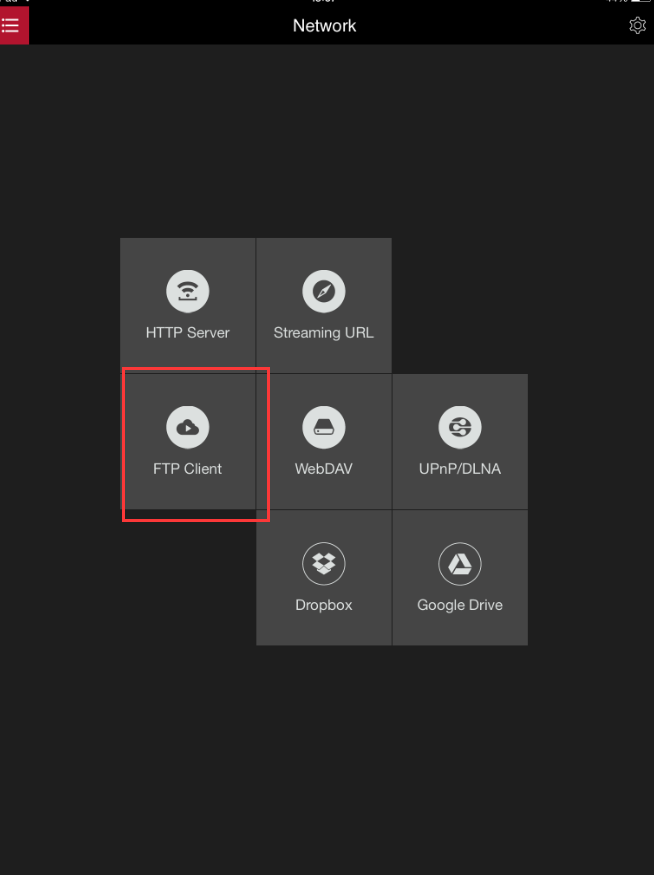The height and width of the screenshot is (875, 654).
Task: Tap the FTP Client cloud icon
Action: [x=188, y=428]
